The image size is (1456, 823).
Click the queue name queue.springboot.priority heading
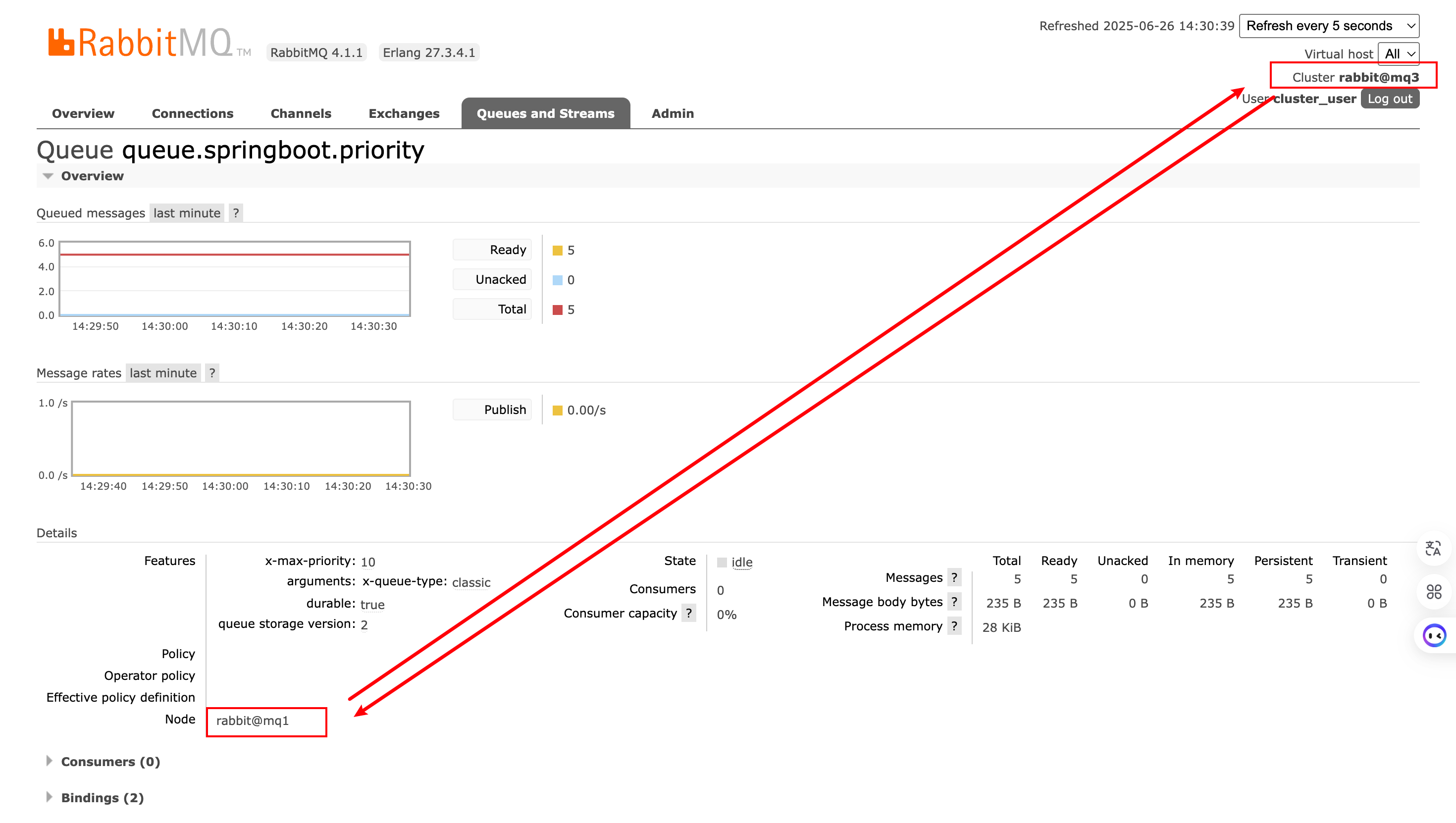coord(273,151)
